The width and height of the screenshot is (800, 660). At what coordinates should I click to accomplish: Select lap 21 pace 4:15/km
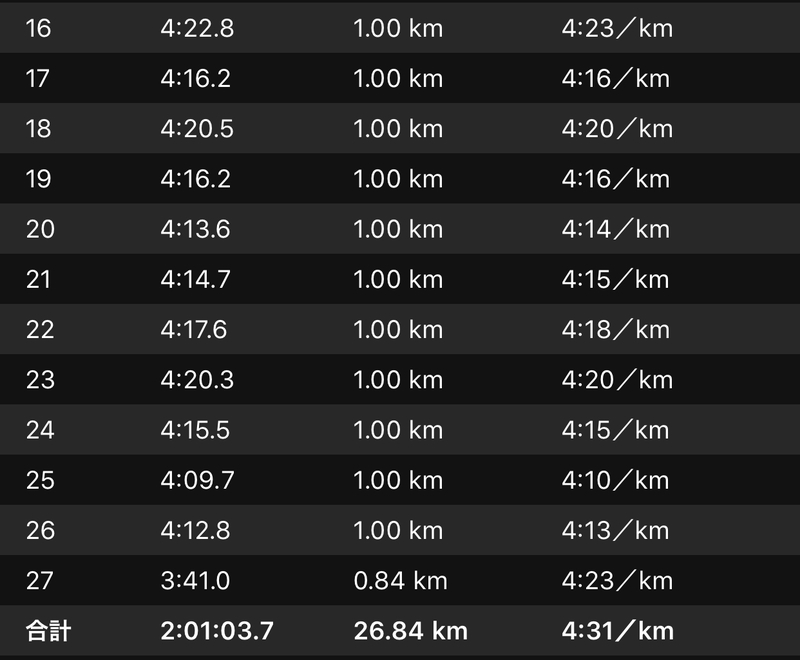615,280
